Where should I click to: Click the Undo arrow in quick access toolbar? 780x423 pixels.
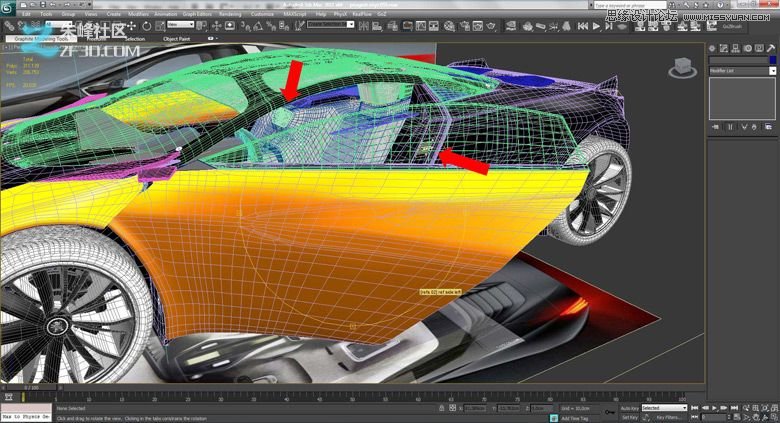pos(53,4)
